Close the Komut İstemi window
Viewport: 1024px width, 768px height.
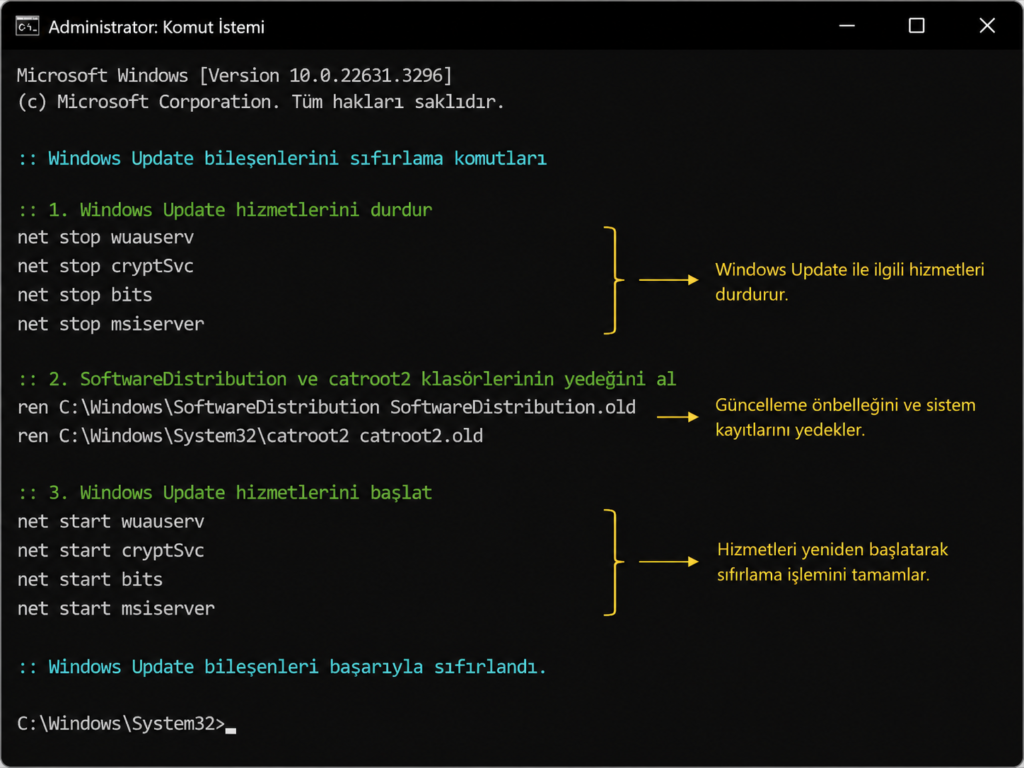pyautogui.click(x=987, y=26)
